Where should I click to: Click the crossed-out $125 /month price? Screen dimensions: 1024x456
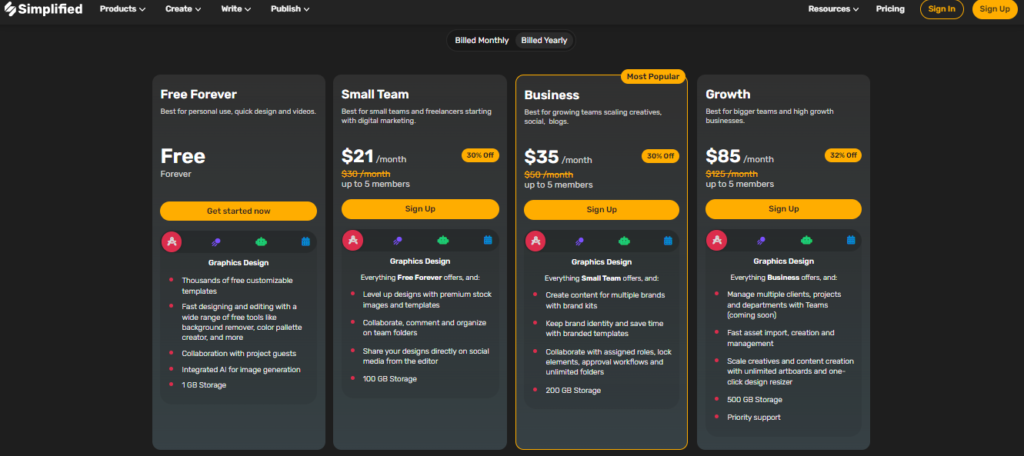(x=731, y=174)
